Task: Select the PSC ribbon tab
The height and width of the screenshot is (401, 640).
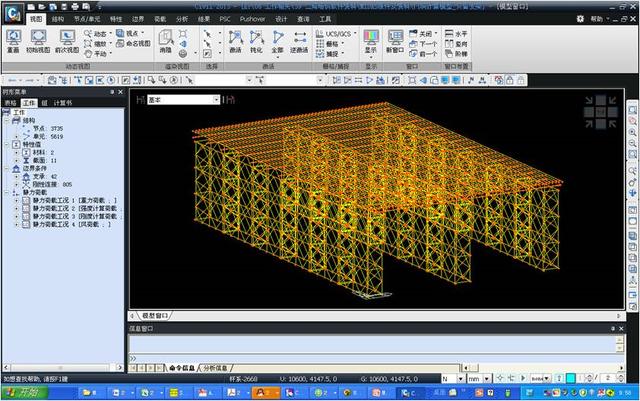Action: coord(224,19)
